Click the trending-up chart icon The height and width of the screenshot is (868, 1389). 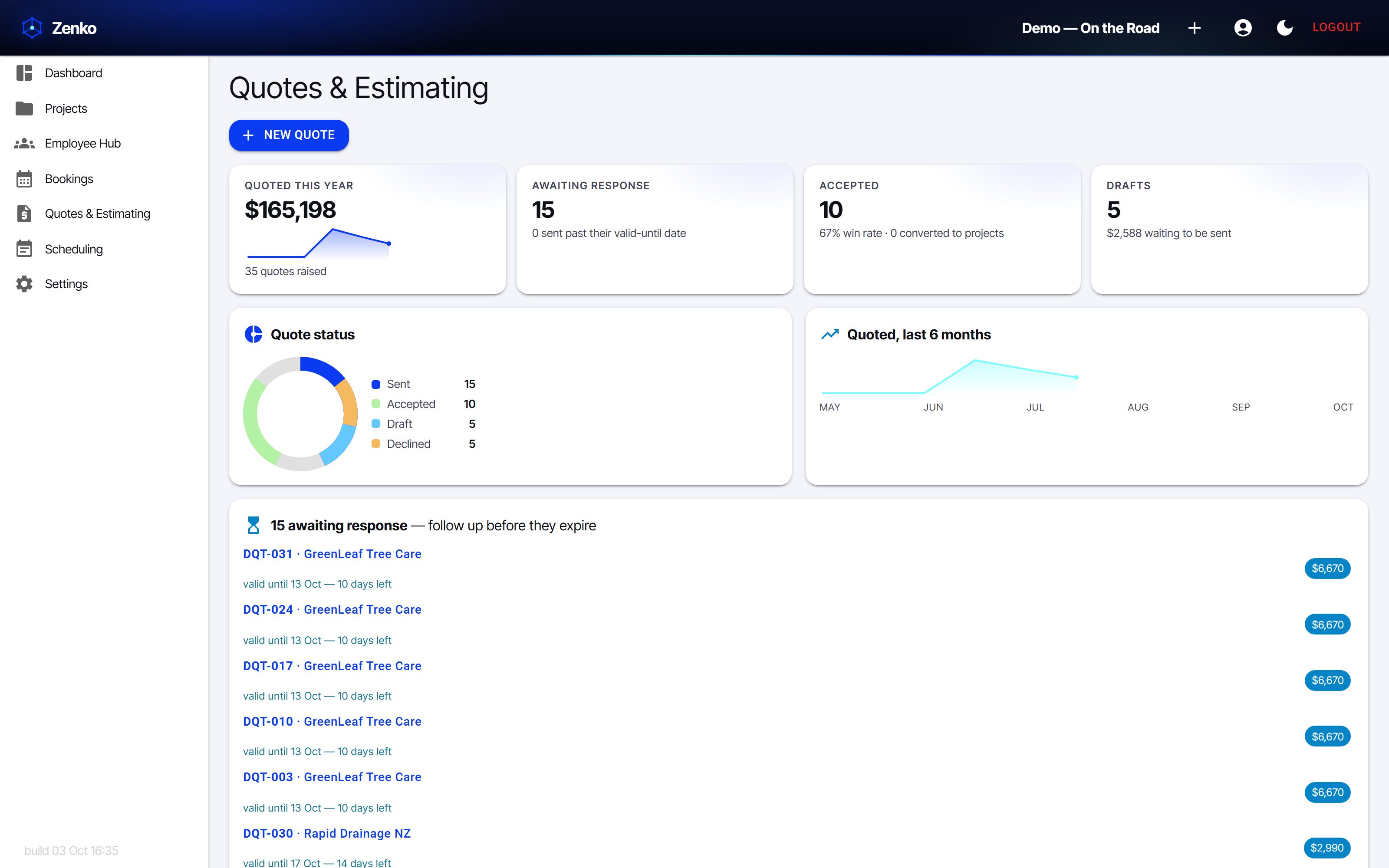tap(830, 334)
